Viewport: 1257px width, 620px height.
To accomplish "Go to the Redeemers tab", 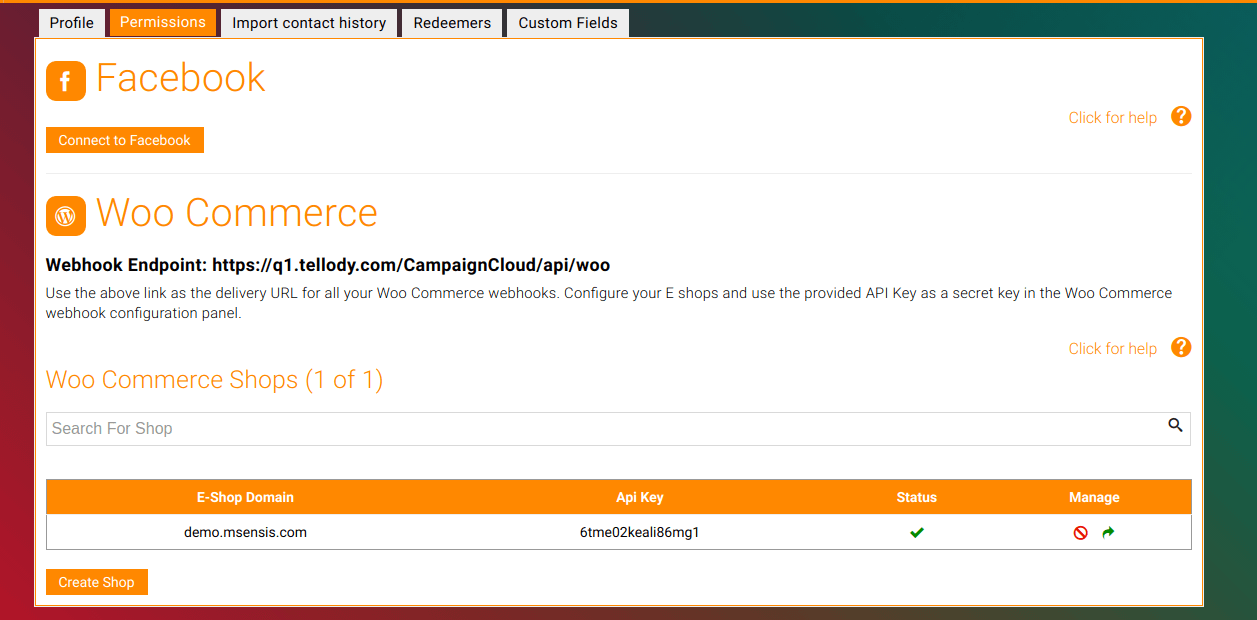I will [452, 23].
